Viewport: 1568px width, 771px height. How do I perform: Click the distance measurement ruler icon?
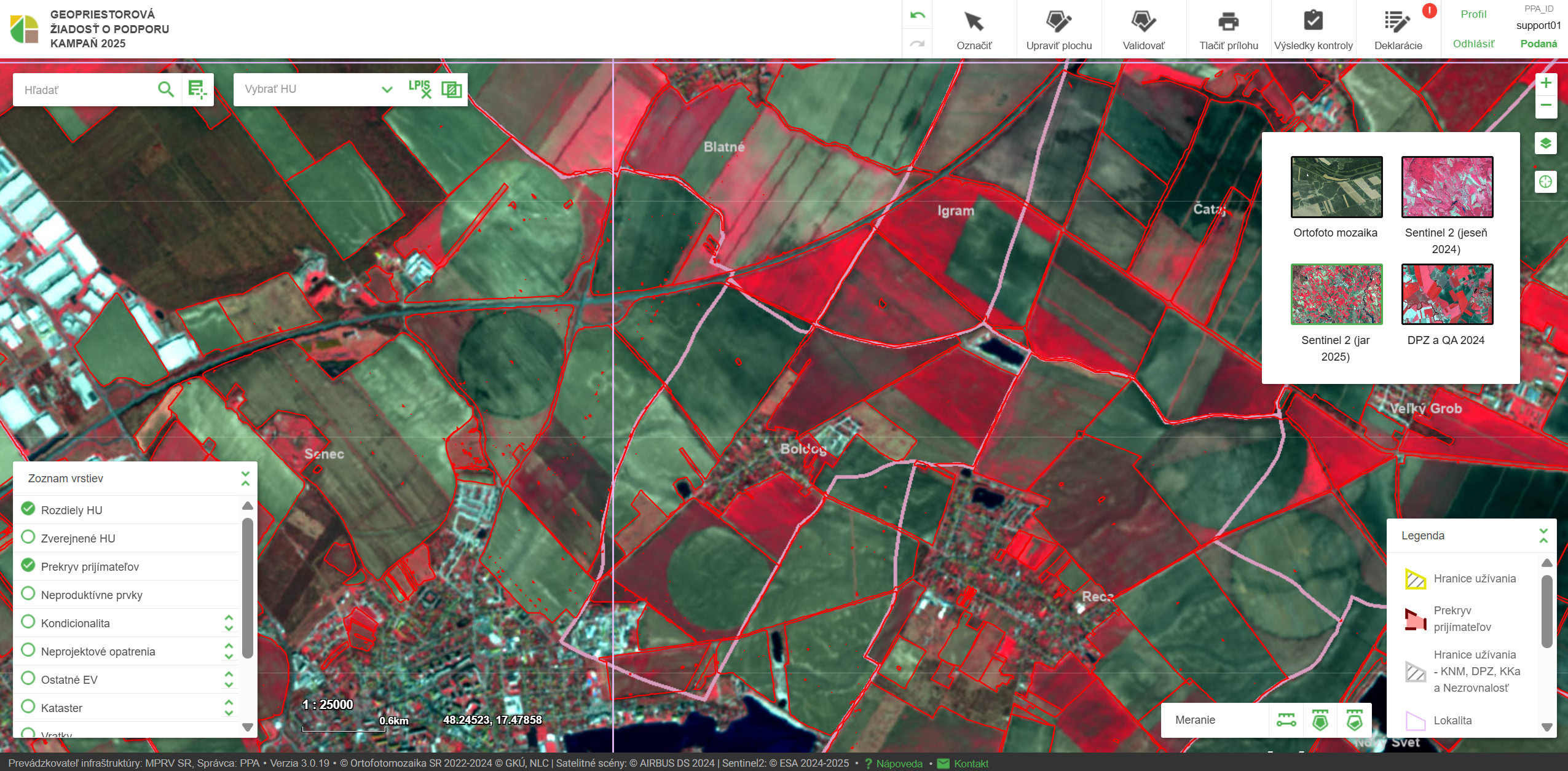click(1286, 720)
